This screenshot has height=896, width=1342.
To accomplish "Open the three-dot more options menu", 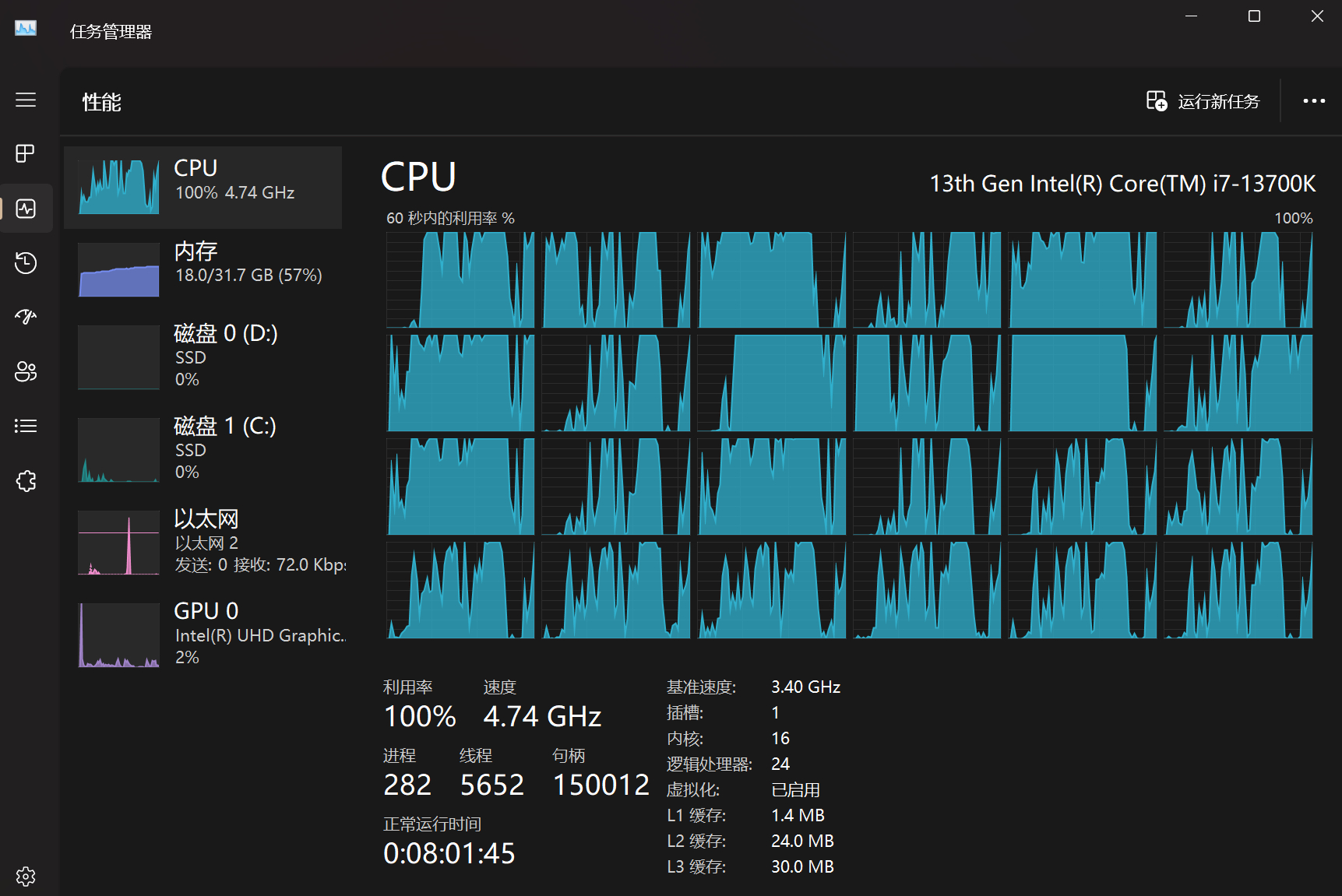I will 1314,101.
